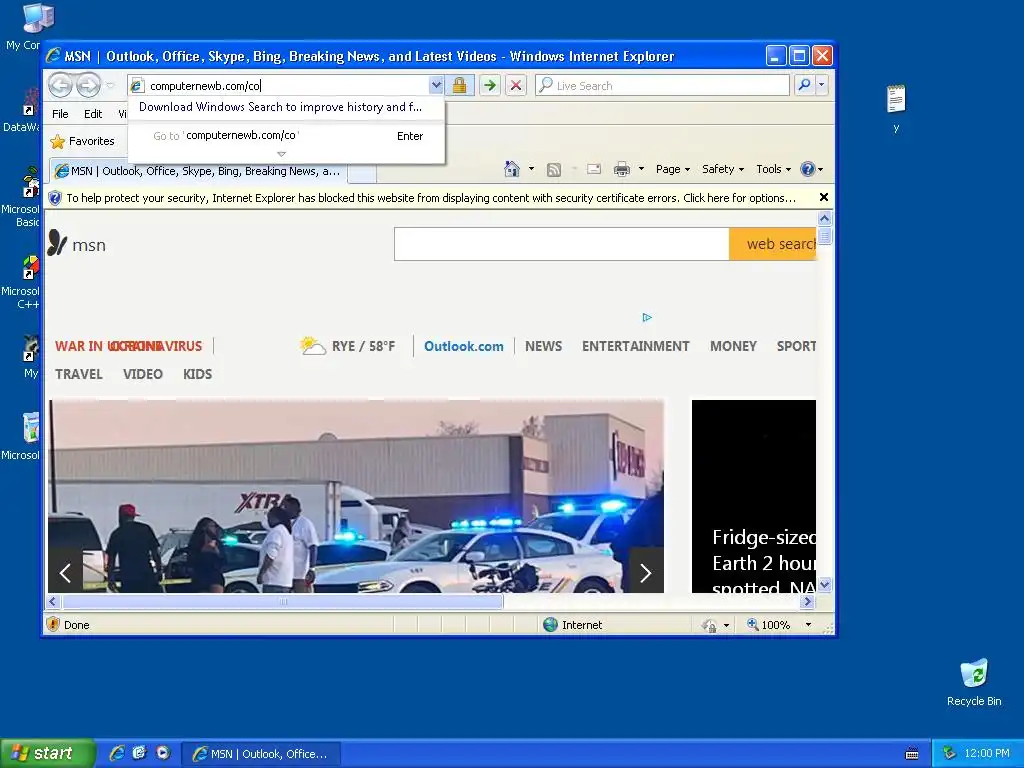Click the Fridge-sized story tile
Screen dimensions: 1024x768
754,496
